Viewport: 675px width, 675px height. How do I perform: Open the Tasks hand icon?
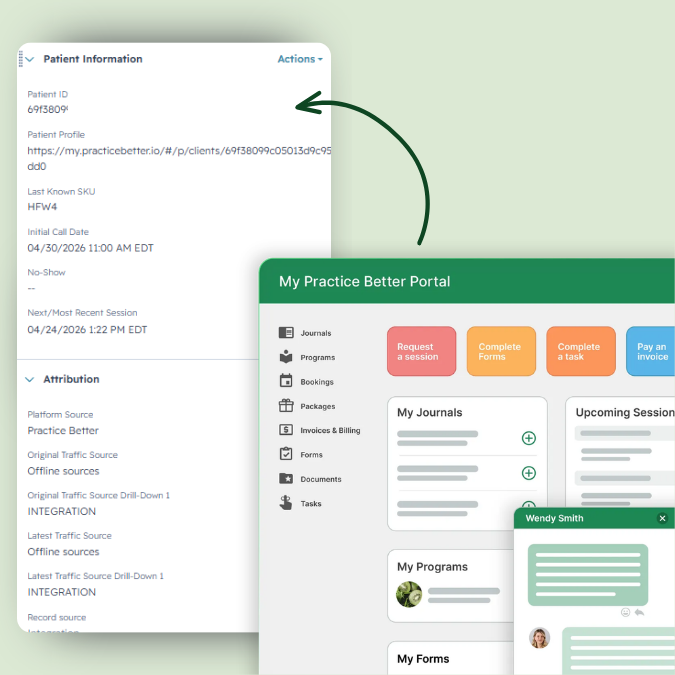[285, 502]
